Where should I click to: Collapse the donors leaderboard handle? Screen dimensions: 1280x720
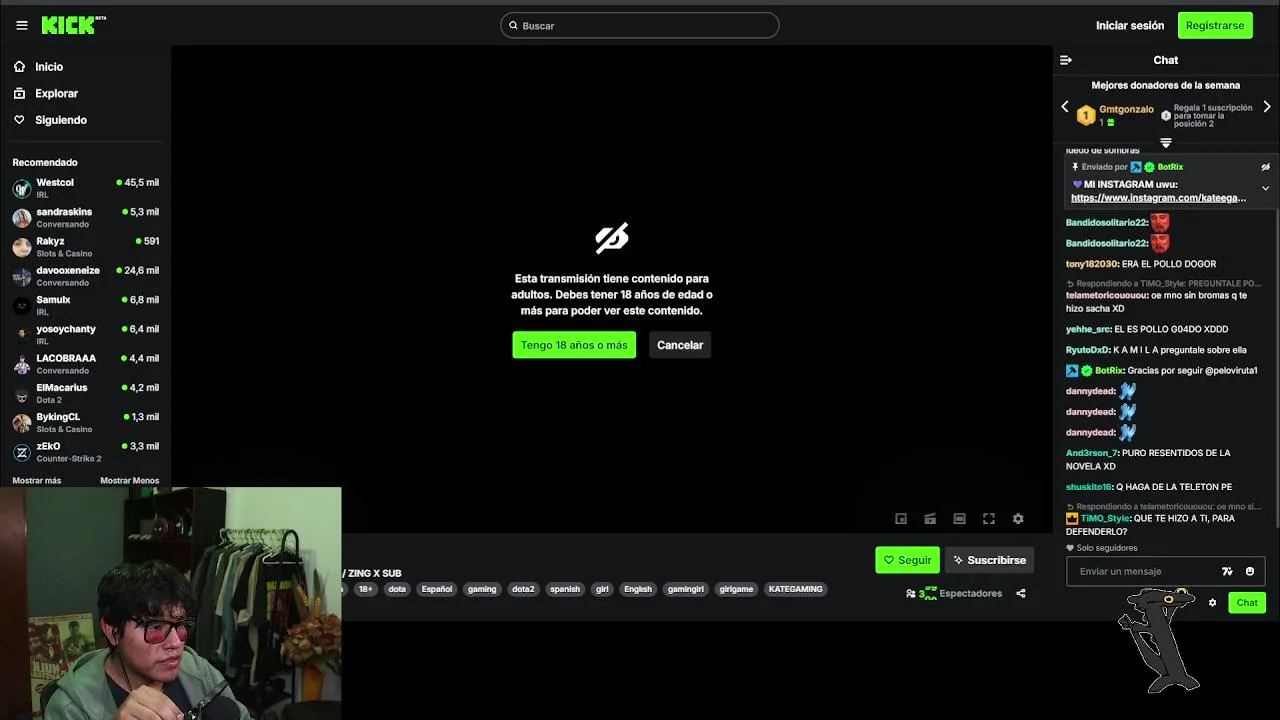click(x=1166, y=143)
